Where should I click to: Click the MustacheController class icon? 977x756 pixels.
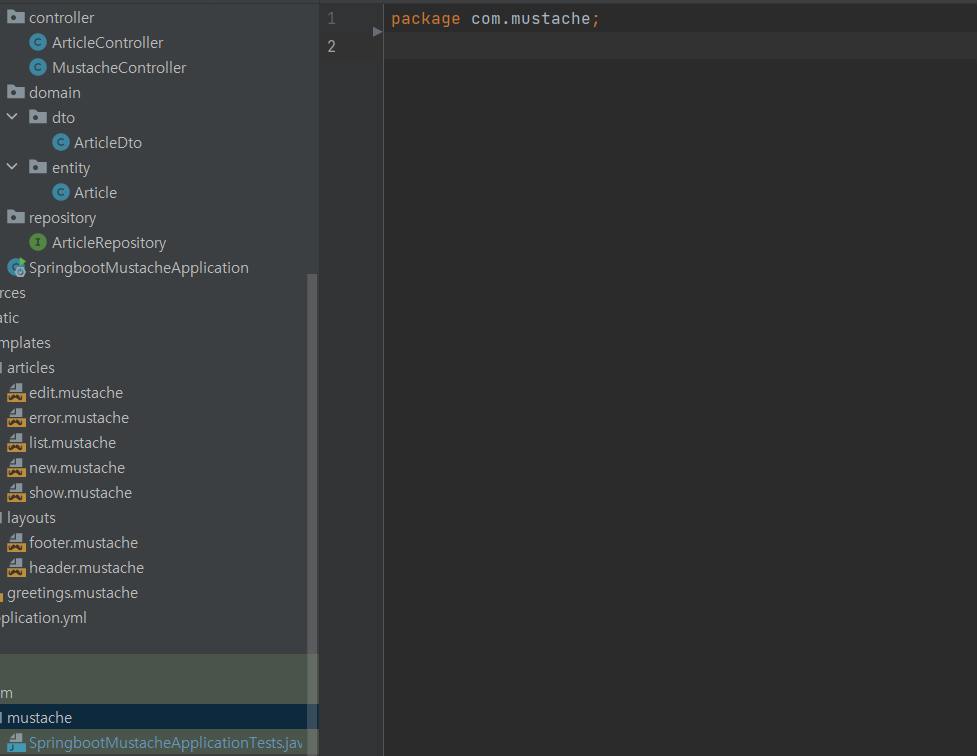coord(38,67)
